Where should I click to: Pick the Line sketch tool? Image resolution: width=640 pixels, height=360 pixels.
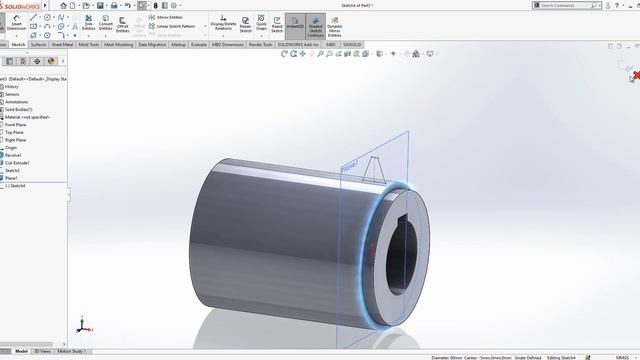[33, 17]
